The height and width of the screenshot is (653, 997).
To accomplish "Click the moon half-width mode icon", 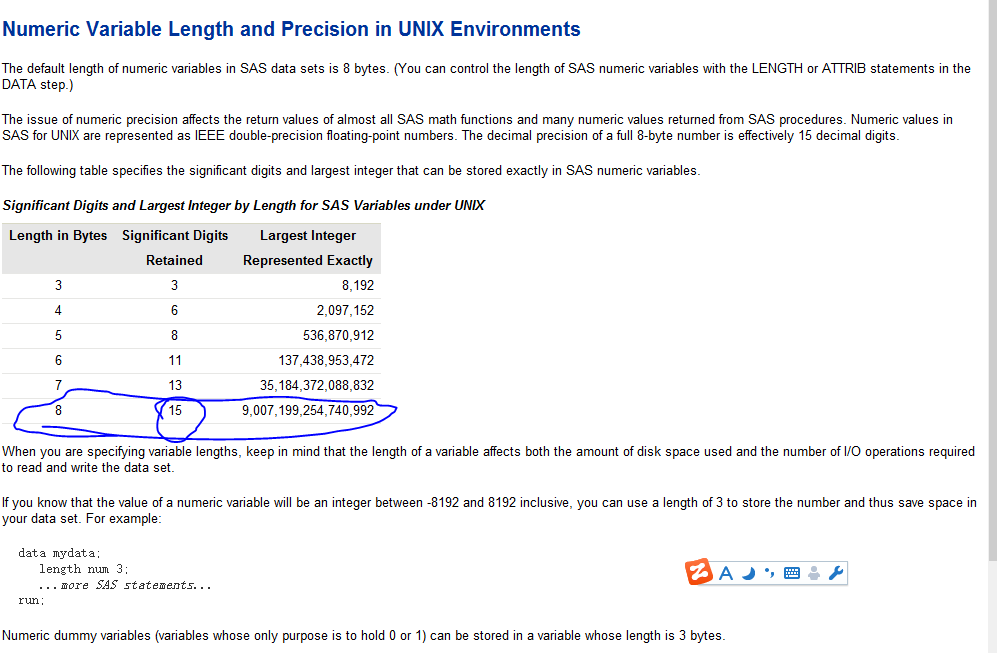I will [749, 573].
